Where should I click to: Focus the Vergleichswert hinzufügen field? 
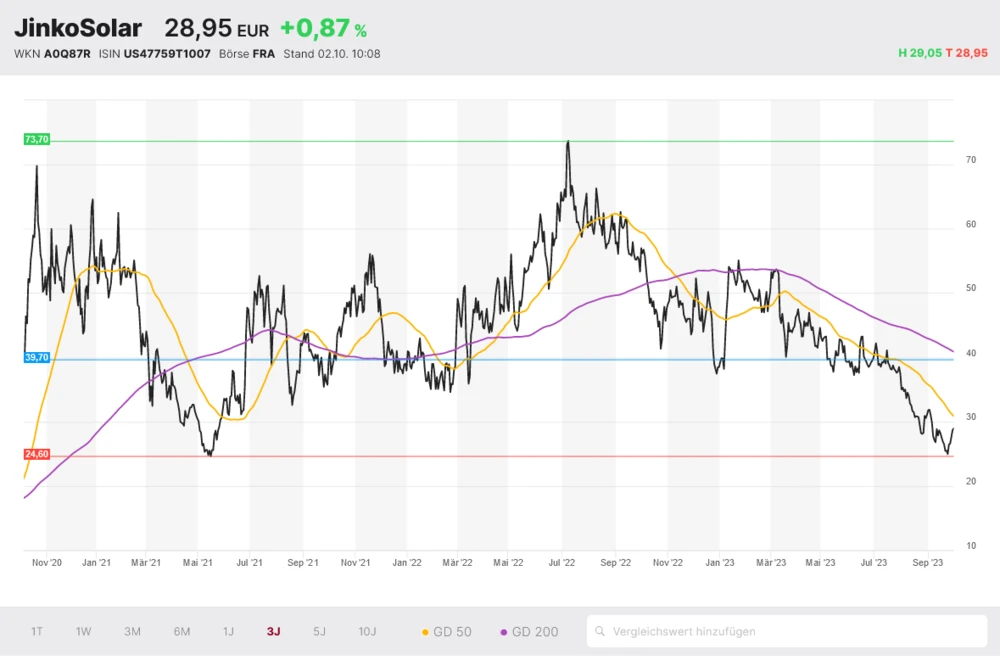click(790, 631)
